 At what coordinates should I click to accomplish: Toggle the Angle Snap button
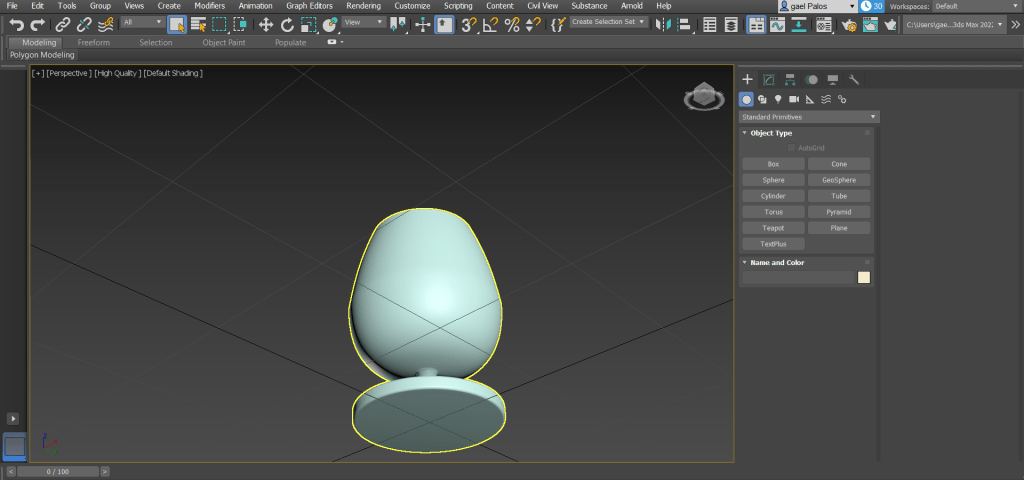pos(490,24)
